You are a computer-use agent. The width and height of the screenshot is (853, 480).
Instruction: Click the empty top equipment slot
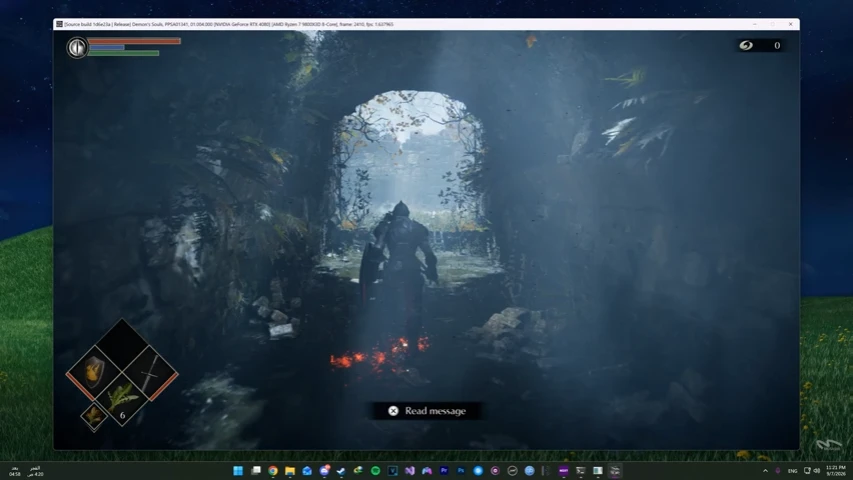(x=122, y=345)
